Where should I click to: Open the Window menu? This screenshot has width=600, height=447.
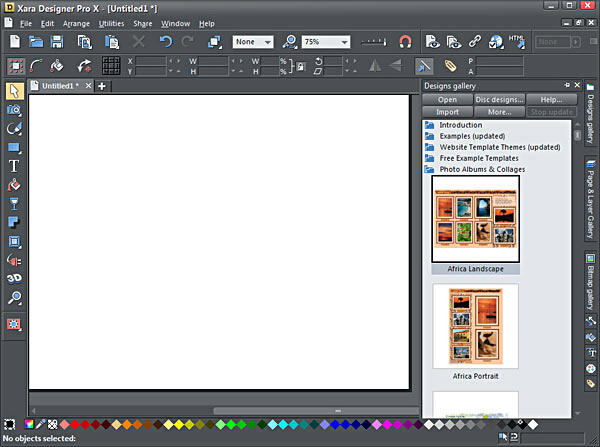pyautogui.click(x=175, y=24)
